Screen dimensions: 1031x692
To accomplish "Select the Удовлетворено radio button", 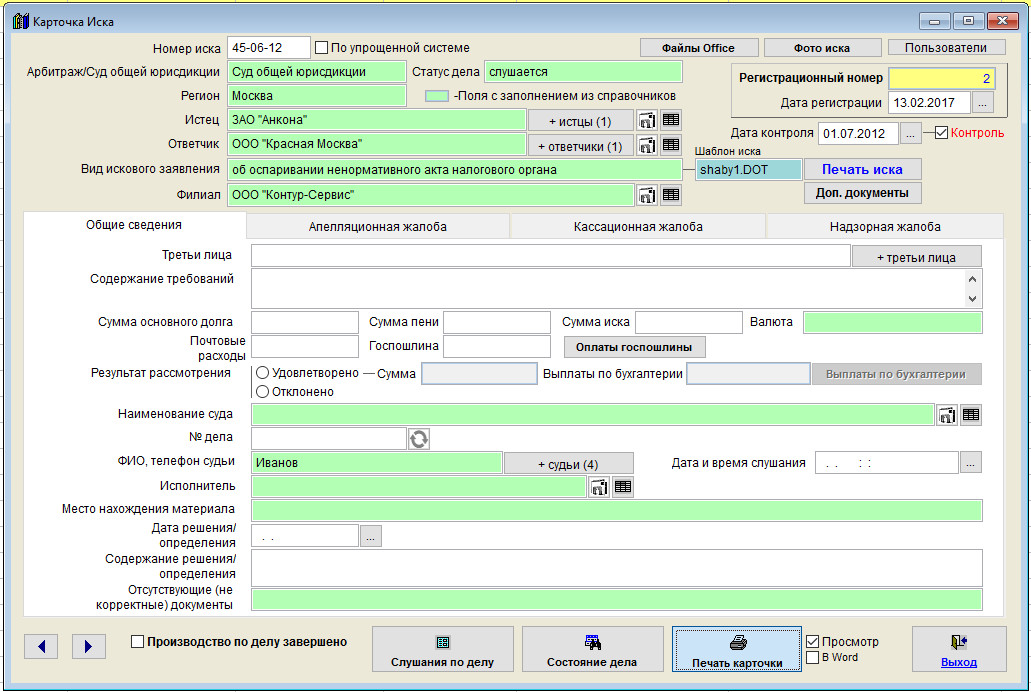I will (x=263, y=373).
